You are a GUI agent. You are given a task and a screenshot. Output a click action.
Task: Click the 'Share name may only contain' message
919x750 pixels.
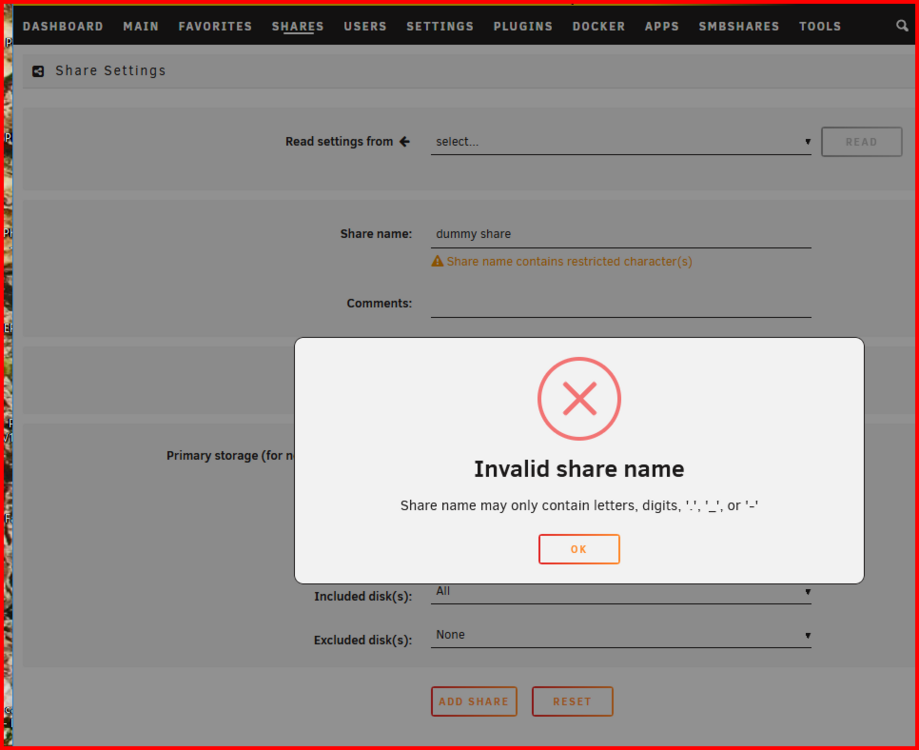579,505
